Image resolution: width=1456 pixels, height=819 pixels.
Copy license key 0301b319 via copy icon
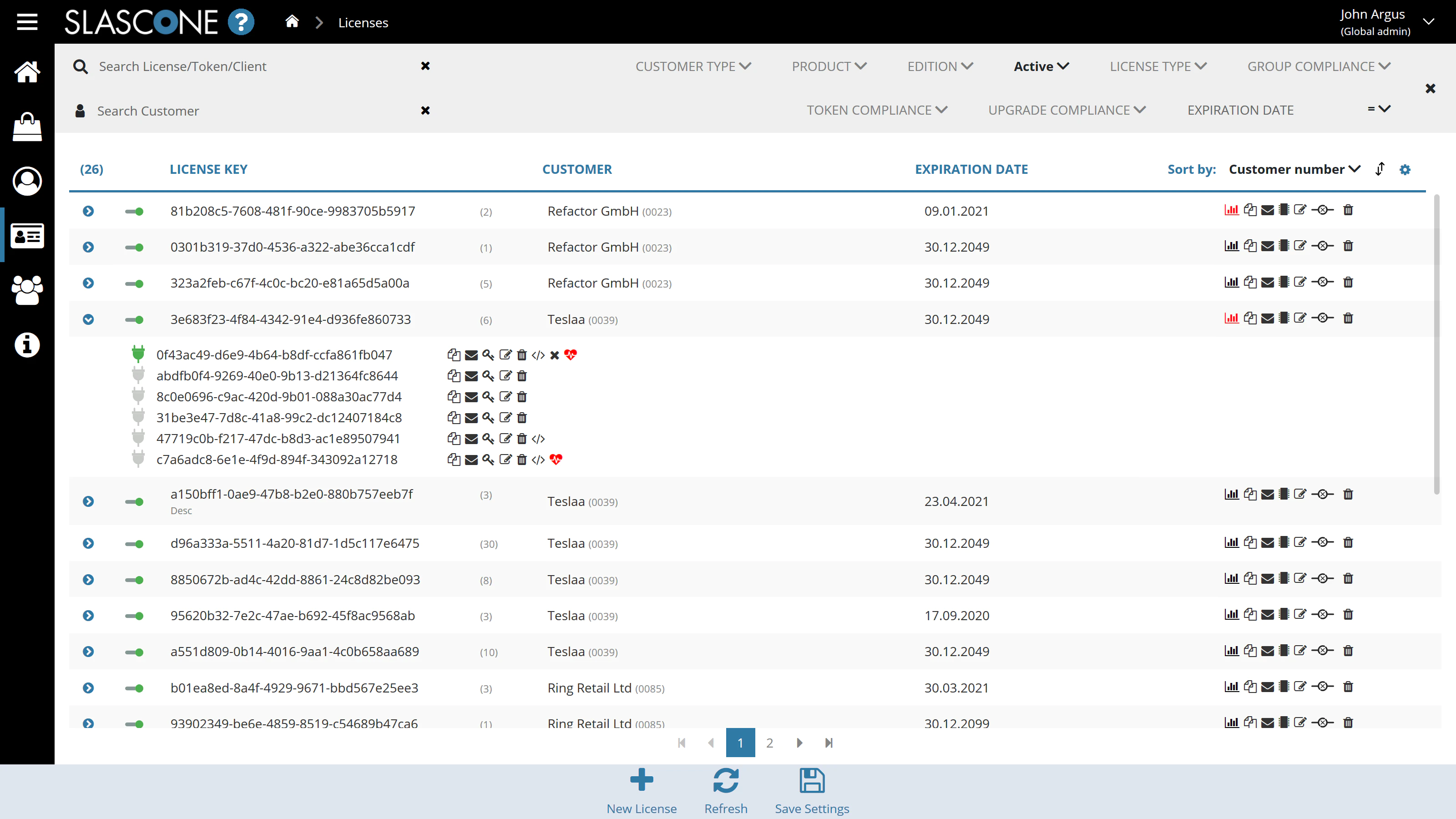(x=1250, y=246)
